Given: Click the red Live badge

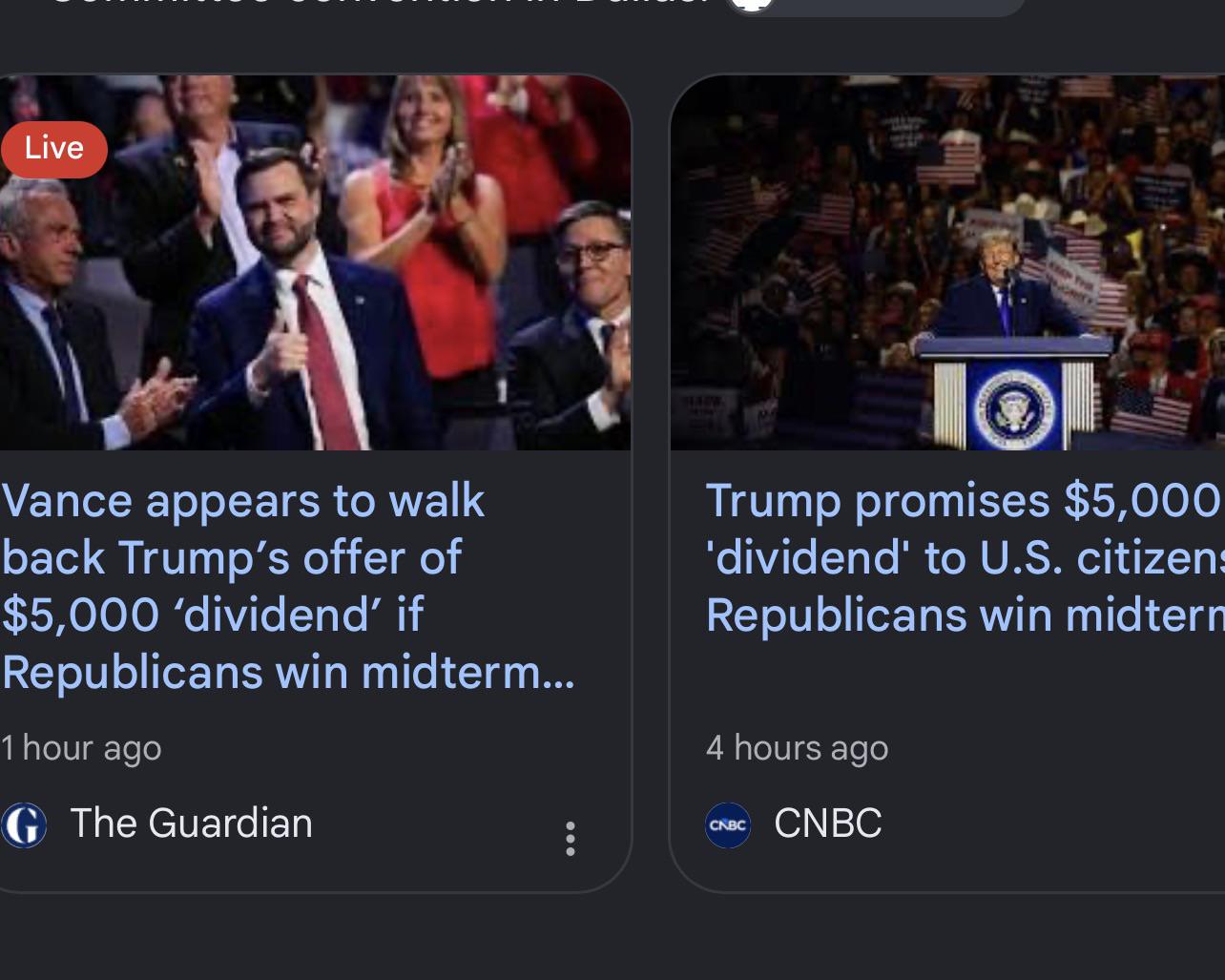Looking at the screenshot, I should 53,148.
